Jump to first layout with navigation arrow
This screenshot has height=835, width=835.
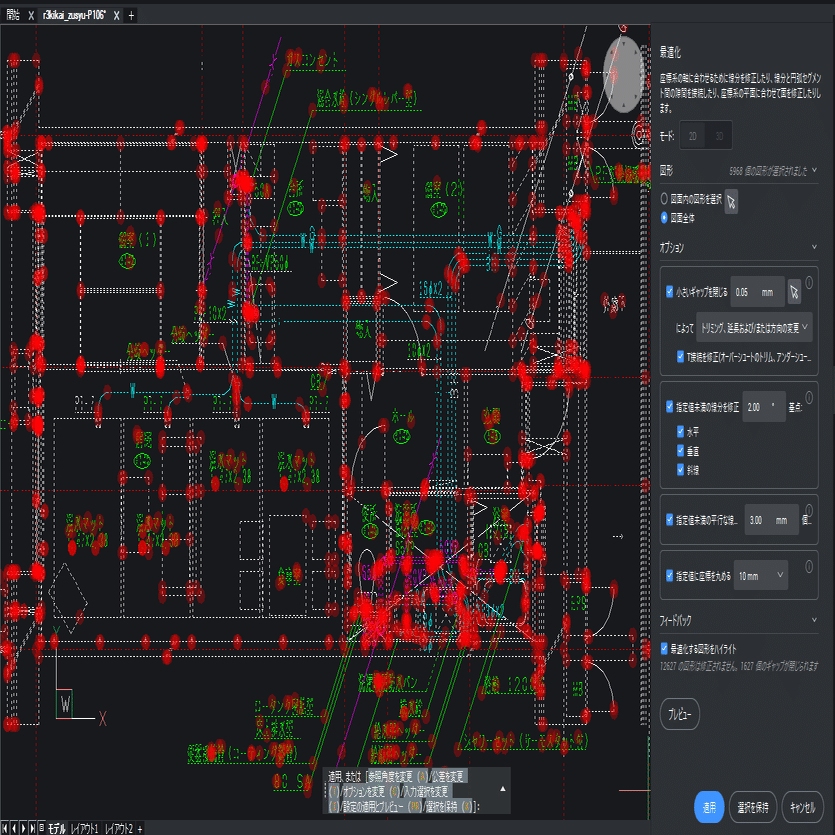tap(5, 828)
